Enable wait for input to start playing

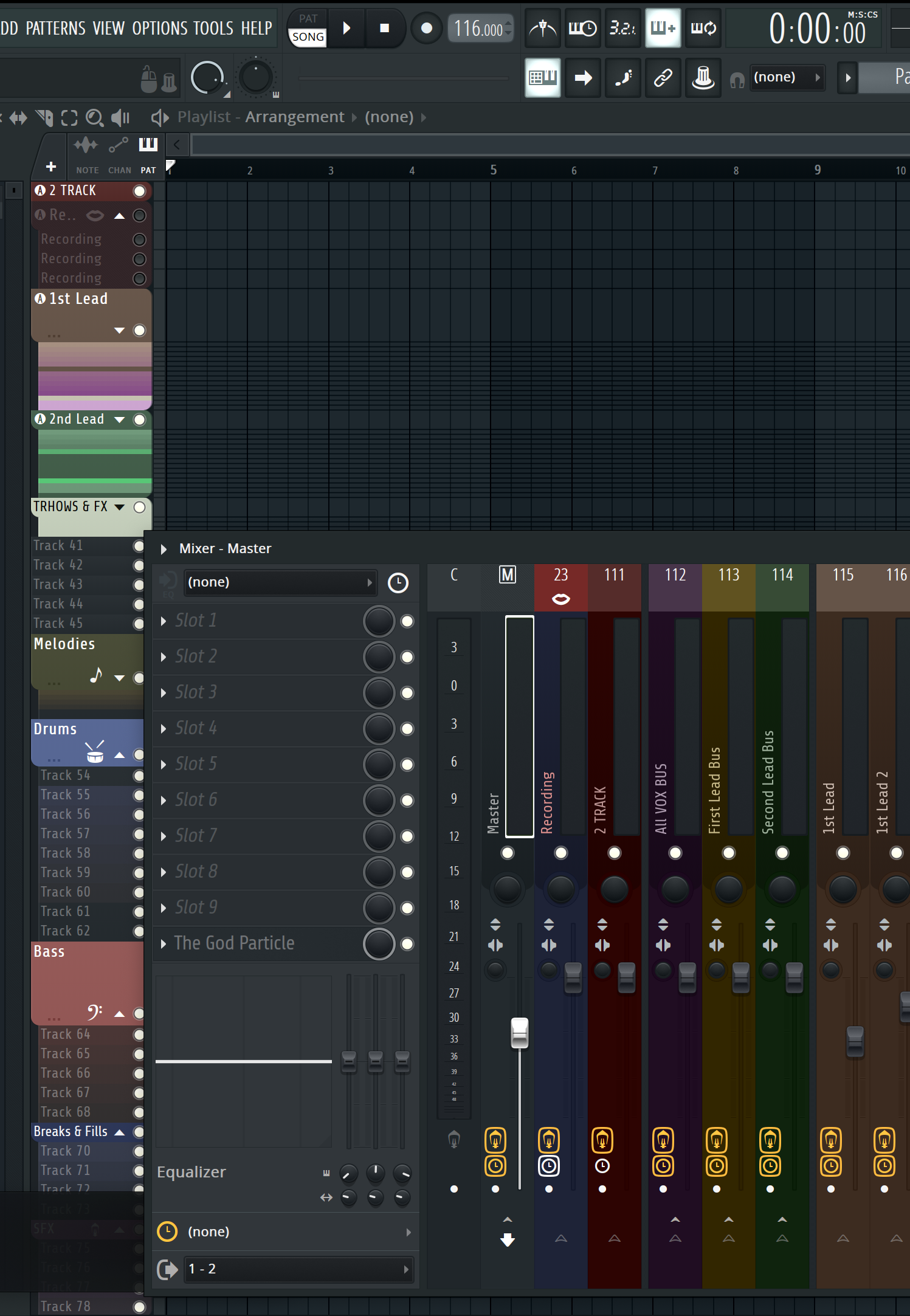tap(582, 28)
